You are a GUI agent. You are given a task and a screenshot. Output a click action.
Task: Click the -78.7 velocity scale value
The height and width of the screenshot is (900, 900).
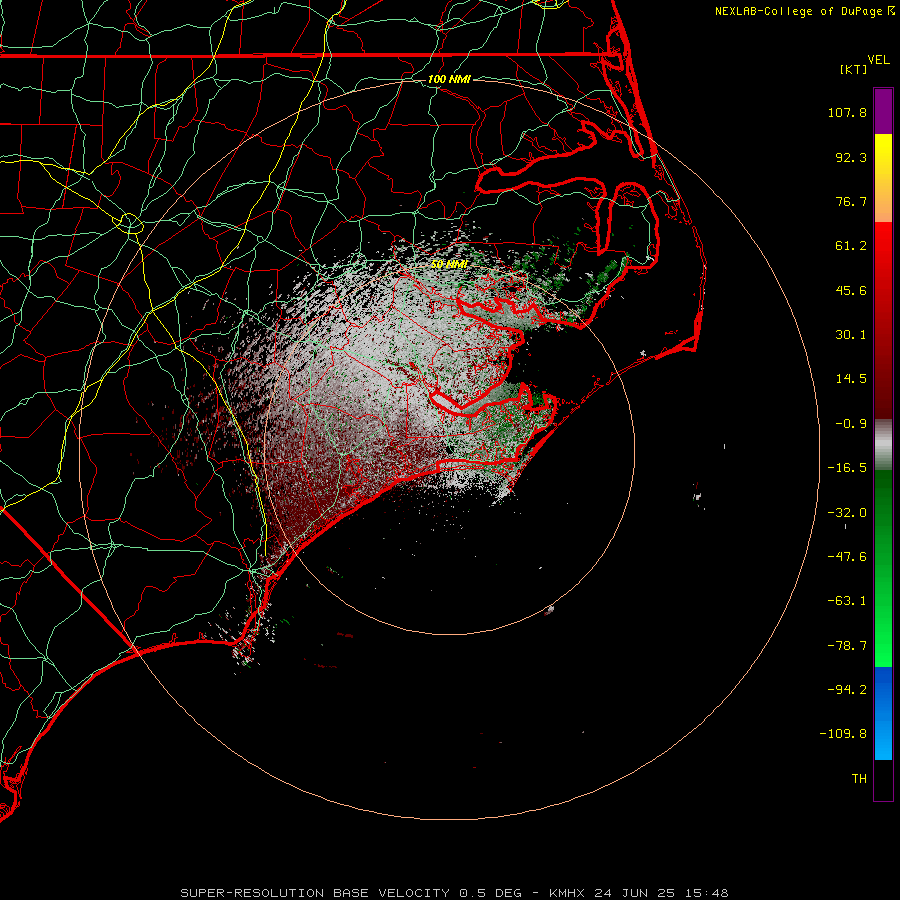click(847, 646)
